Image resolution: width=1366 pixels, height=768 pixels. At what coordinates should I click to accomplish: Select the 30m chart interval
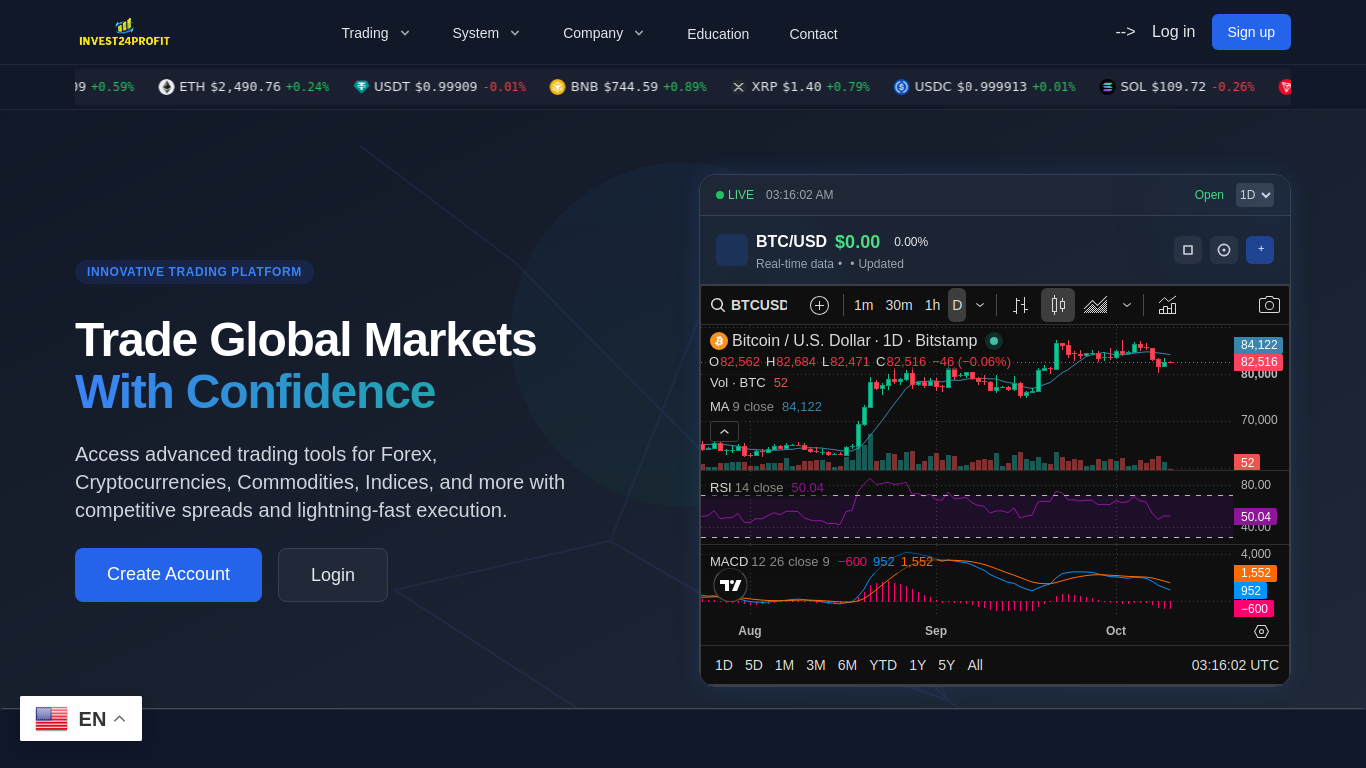pos(899,305)
